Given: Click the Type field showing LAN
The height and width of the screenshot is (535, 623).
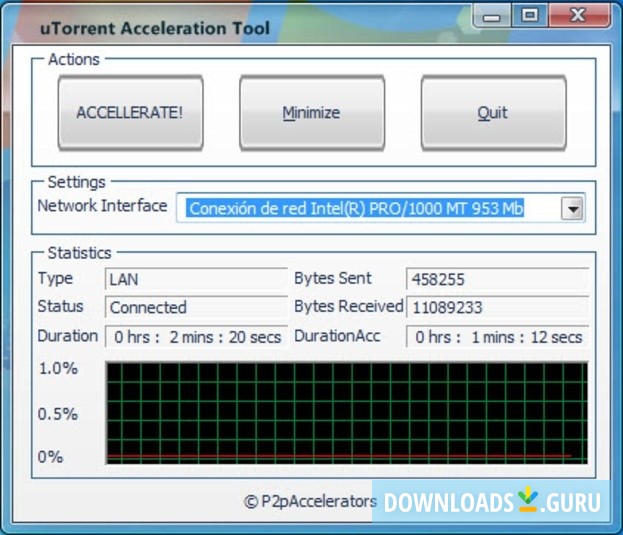Looking at the screenshot, I should click(196, 279).
